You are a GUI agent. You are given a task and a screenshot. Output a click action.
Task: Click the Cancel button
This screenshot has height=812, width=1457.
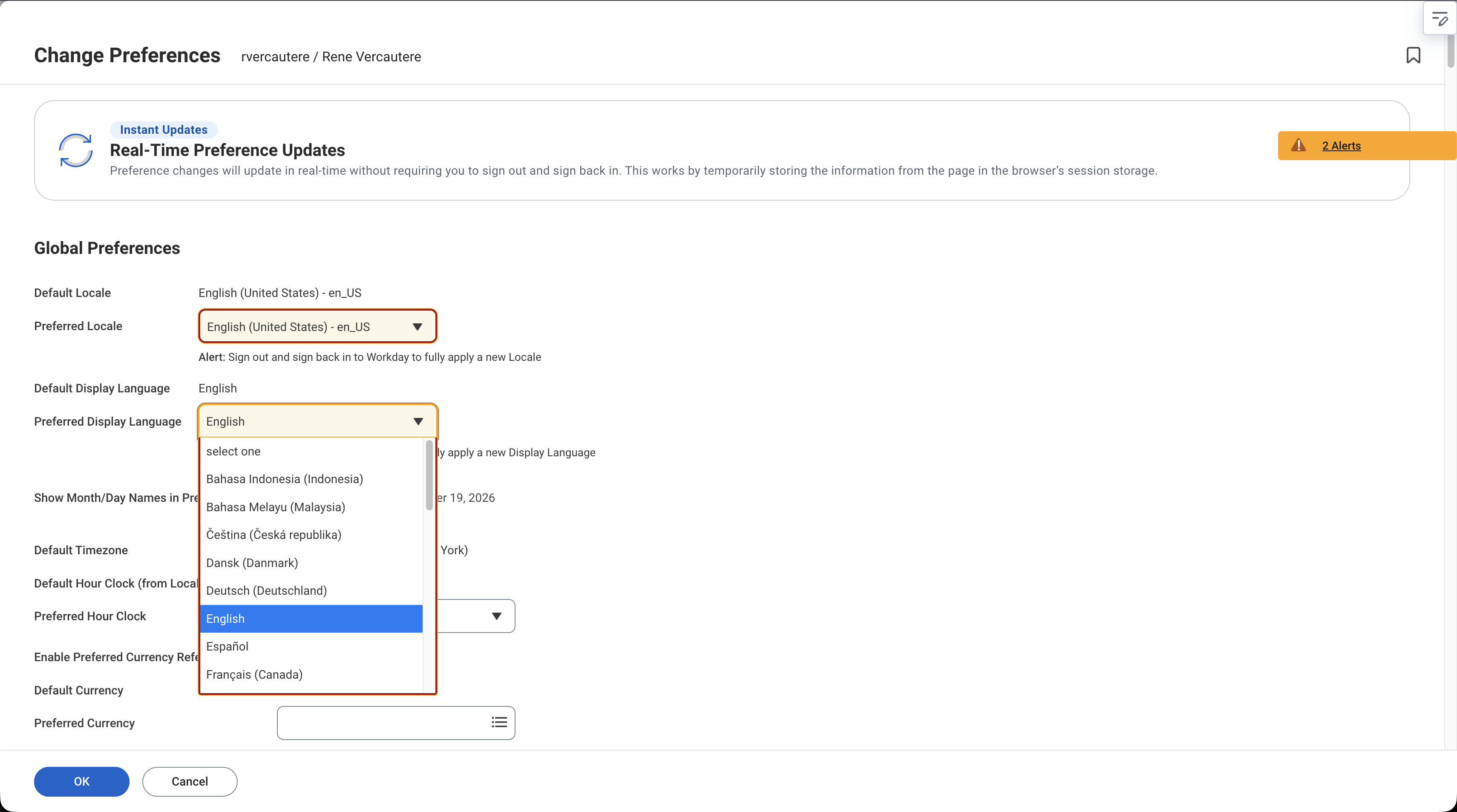tap(190, 781)
